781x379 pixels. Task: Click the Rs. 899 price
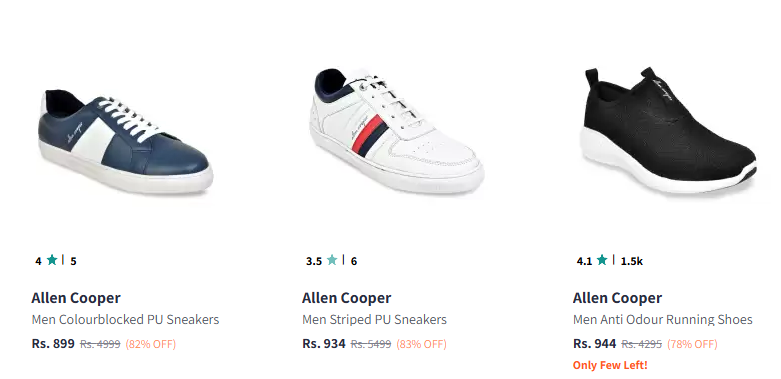[53, 344]
